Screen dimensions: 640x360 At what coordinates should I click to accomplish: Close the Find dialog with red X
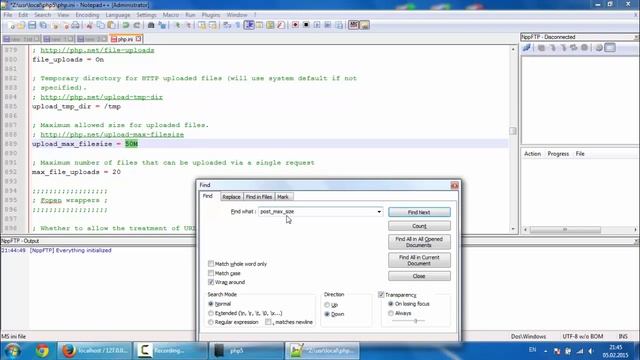(454, 186)
